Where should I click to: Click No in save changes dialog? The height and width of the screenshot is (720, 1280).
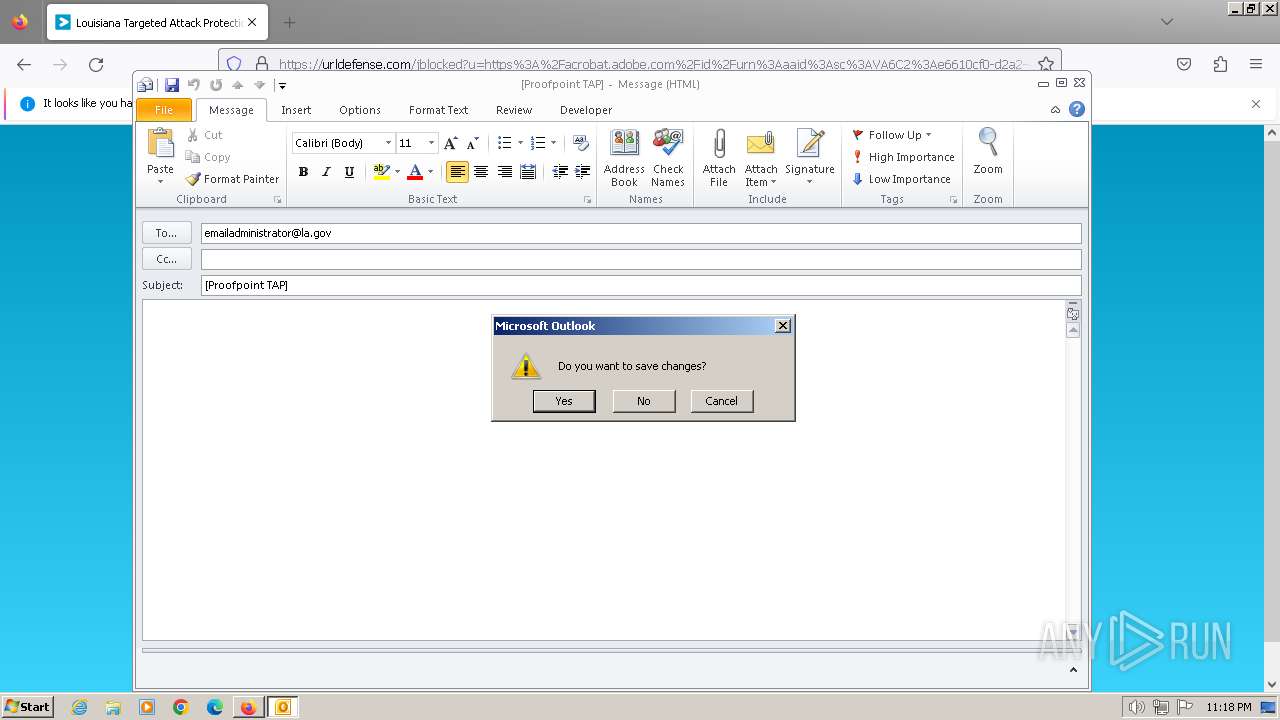[643, 401]
